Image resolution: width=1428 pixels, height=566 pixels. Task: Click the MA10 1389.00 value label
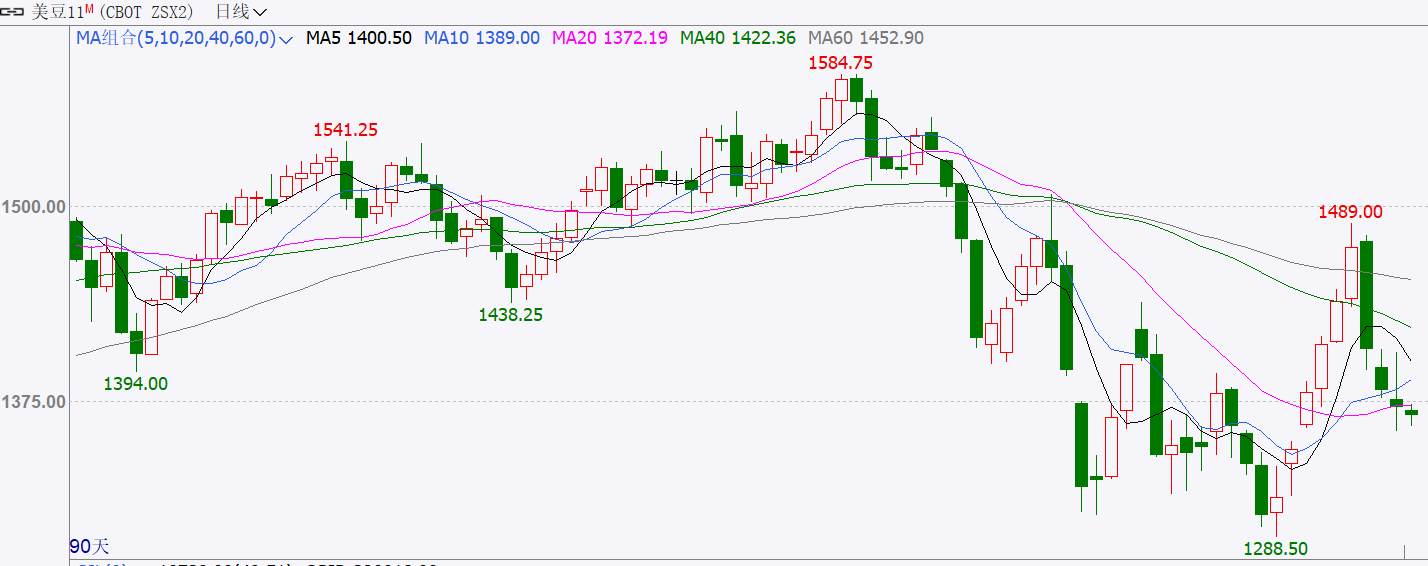click(482, 38)
